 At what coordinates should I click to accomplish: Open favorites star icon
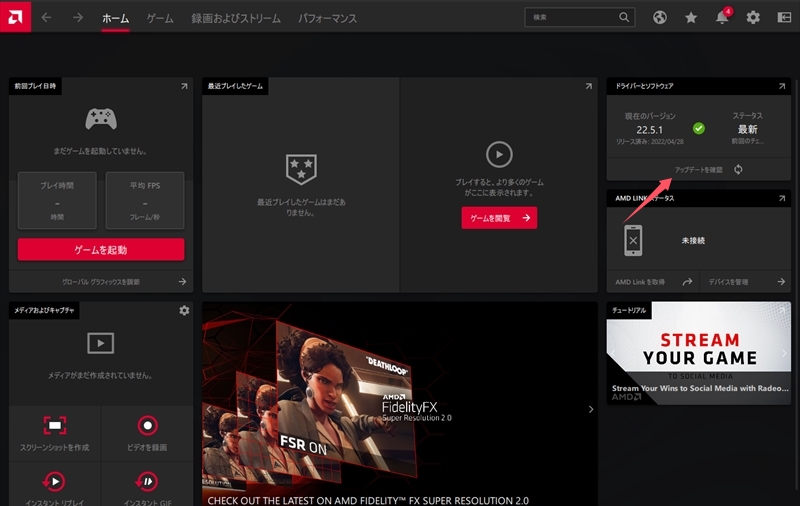[x=691, y=18]
